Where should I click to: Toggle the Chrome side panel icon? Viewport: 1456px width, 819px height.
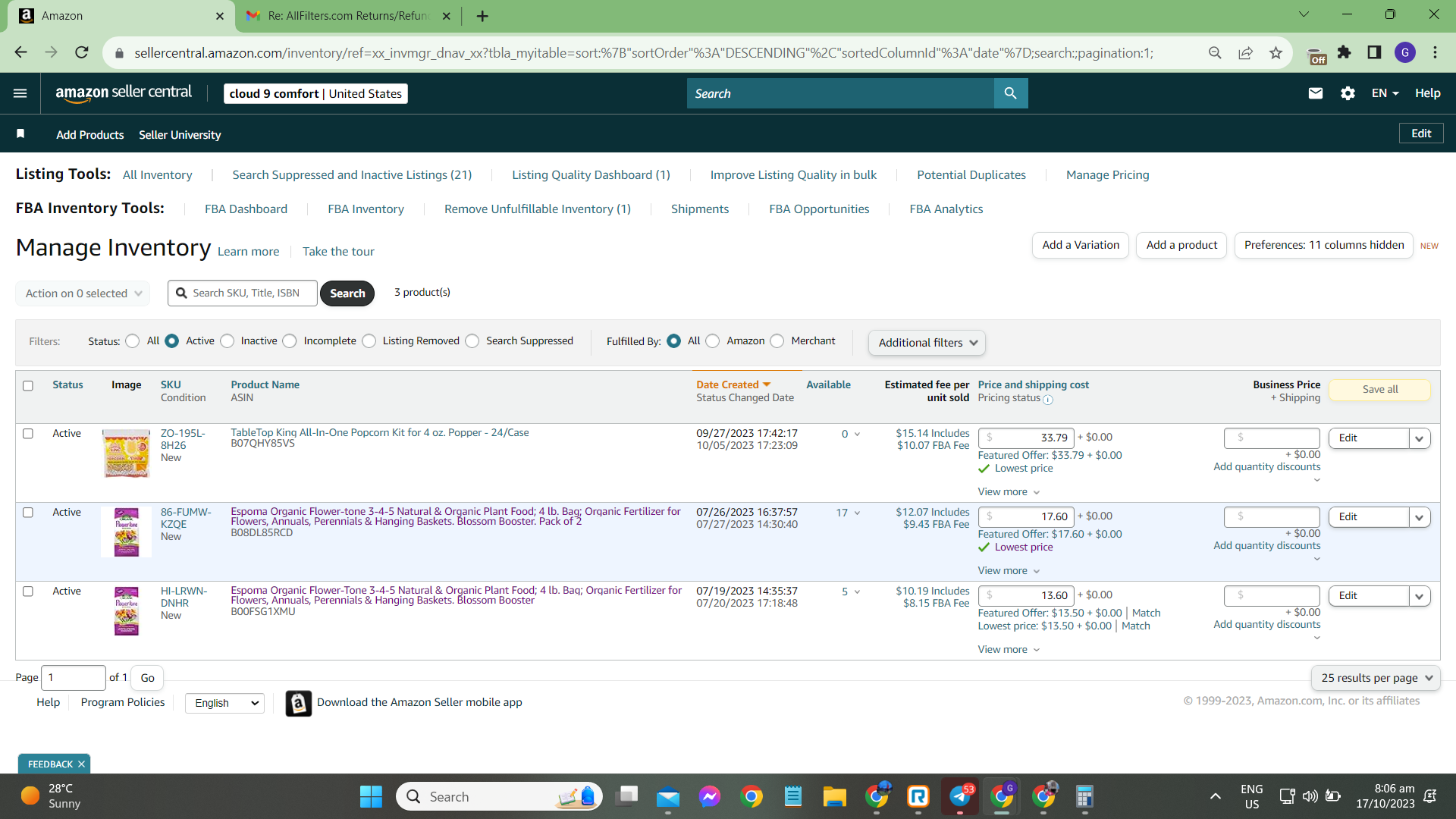click(1374, 52)
